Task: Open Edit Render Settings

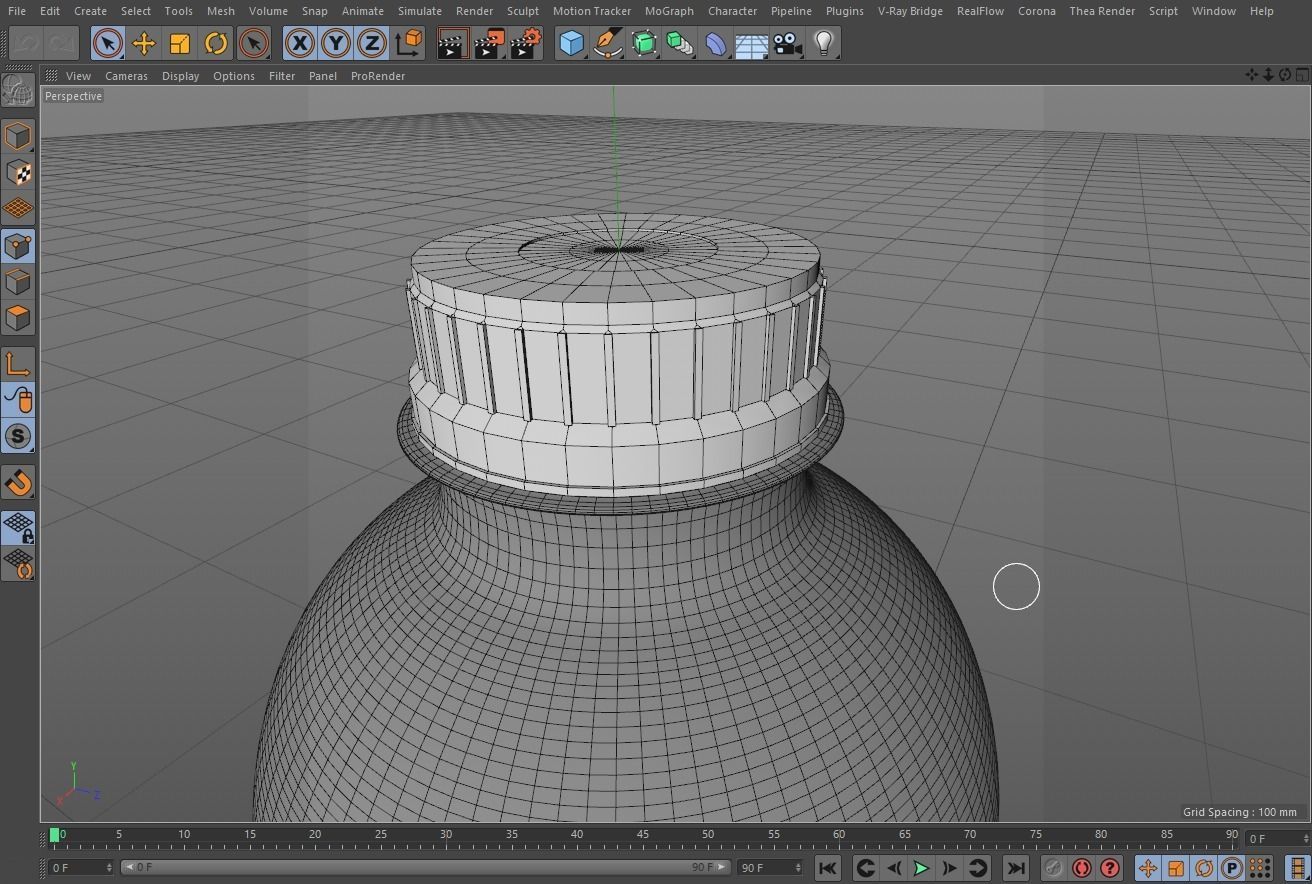Action: [x=526, y=43]
